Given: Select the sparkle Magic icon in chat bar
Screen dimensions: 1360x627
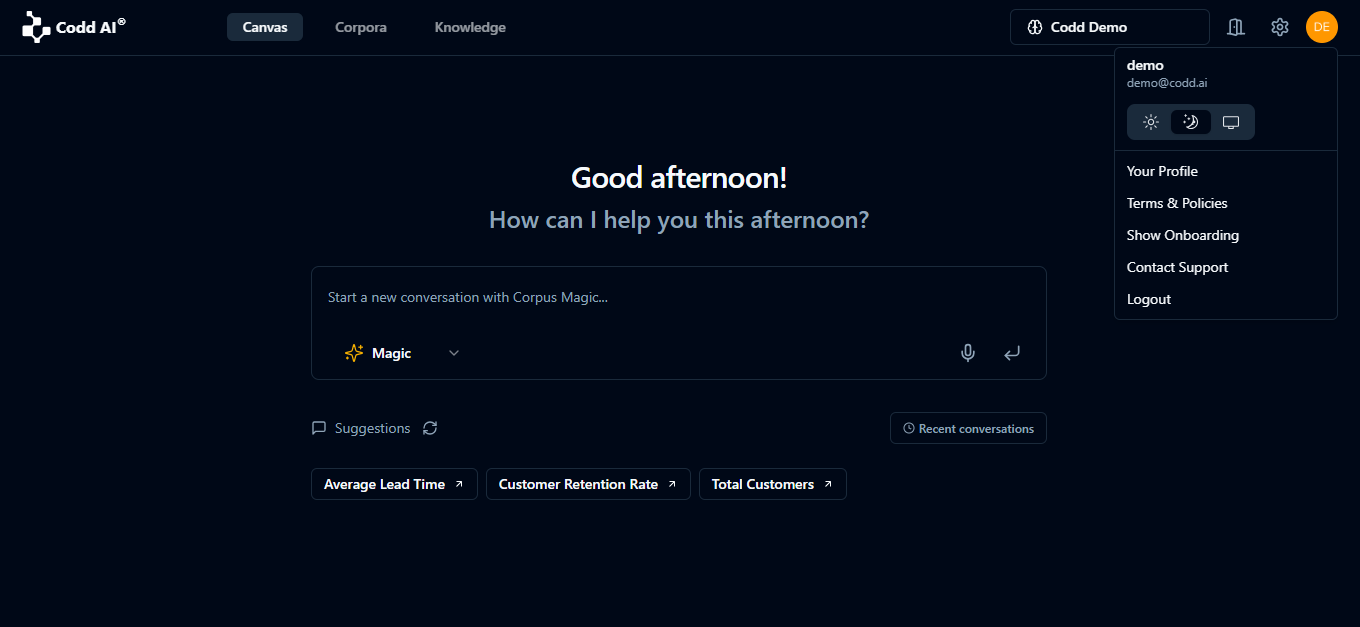Looking at the screenshot, I should click(x=353, y=353).
